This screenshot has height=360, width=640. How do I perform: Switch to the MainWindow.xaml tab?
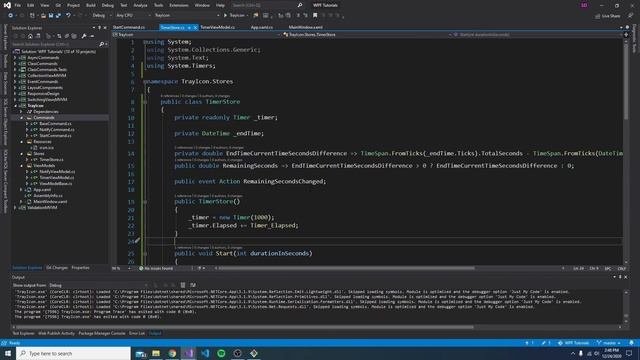click(x=306, y=27)
